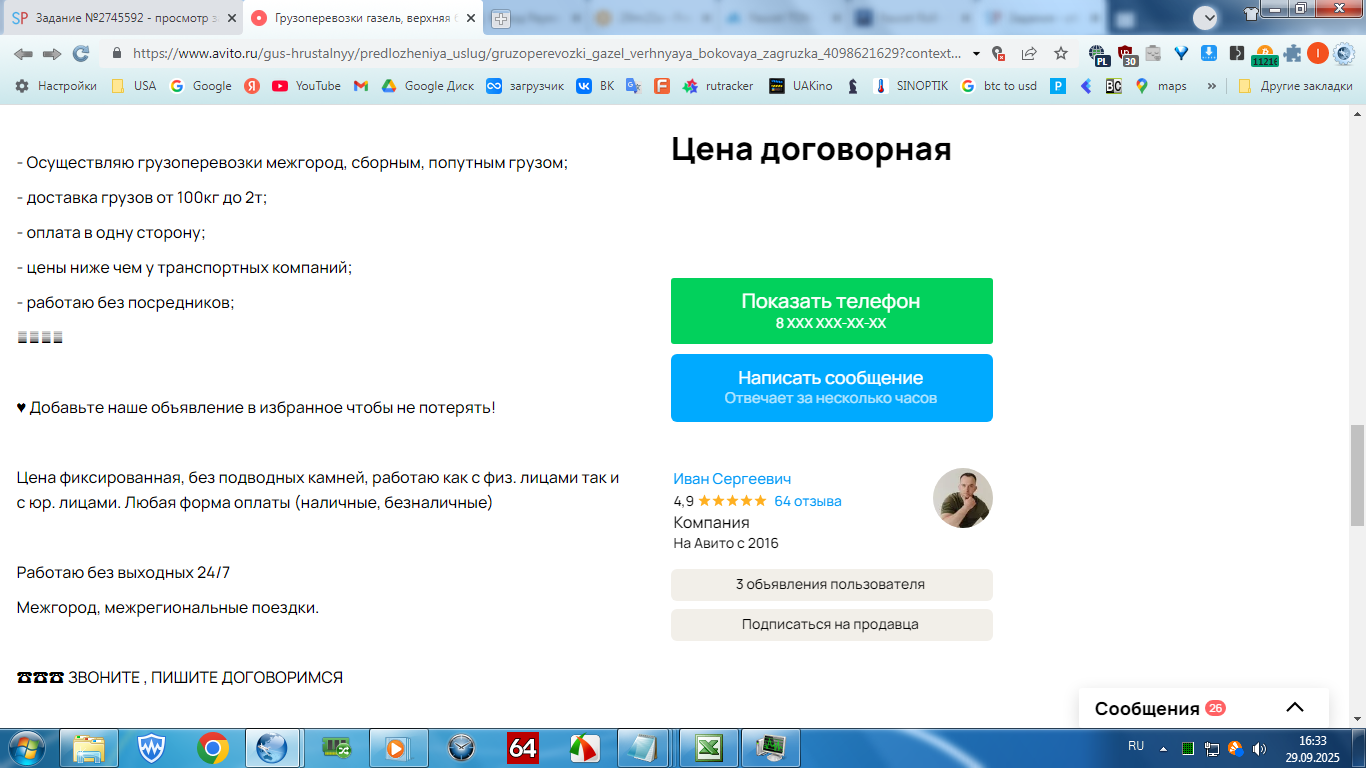1366x768 pixels.
Task: Switch the RU input language indicator
Action: 1136,746
